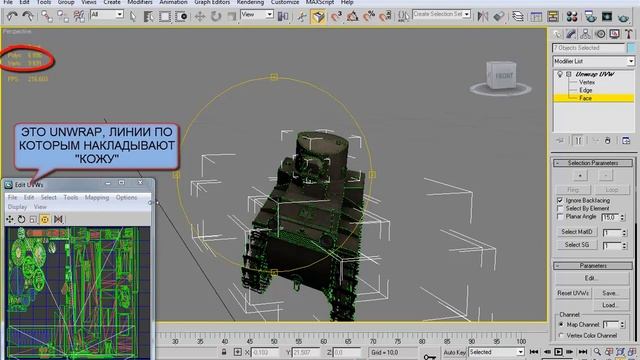Click the Select MatID button
640x360 pixels.
tap(576, 232)
